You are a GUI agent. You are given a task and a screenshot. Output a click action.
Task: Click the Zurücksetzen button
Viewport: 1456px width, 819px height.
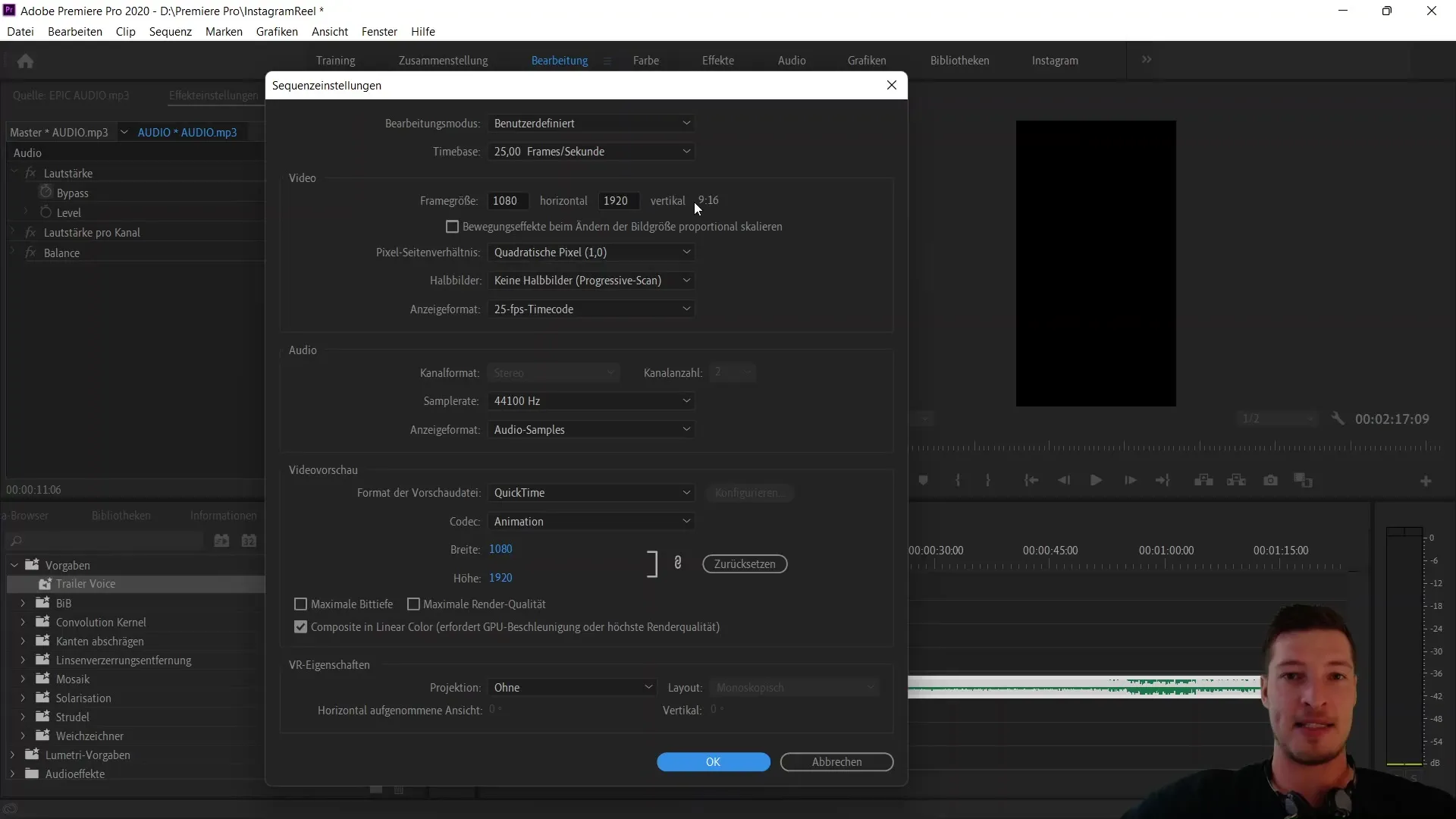tap(744, 564)
